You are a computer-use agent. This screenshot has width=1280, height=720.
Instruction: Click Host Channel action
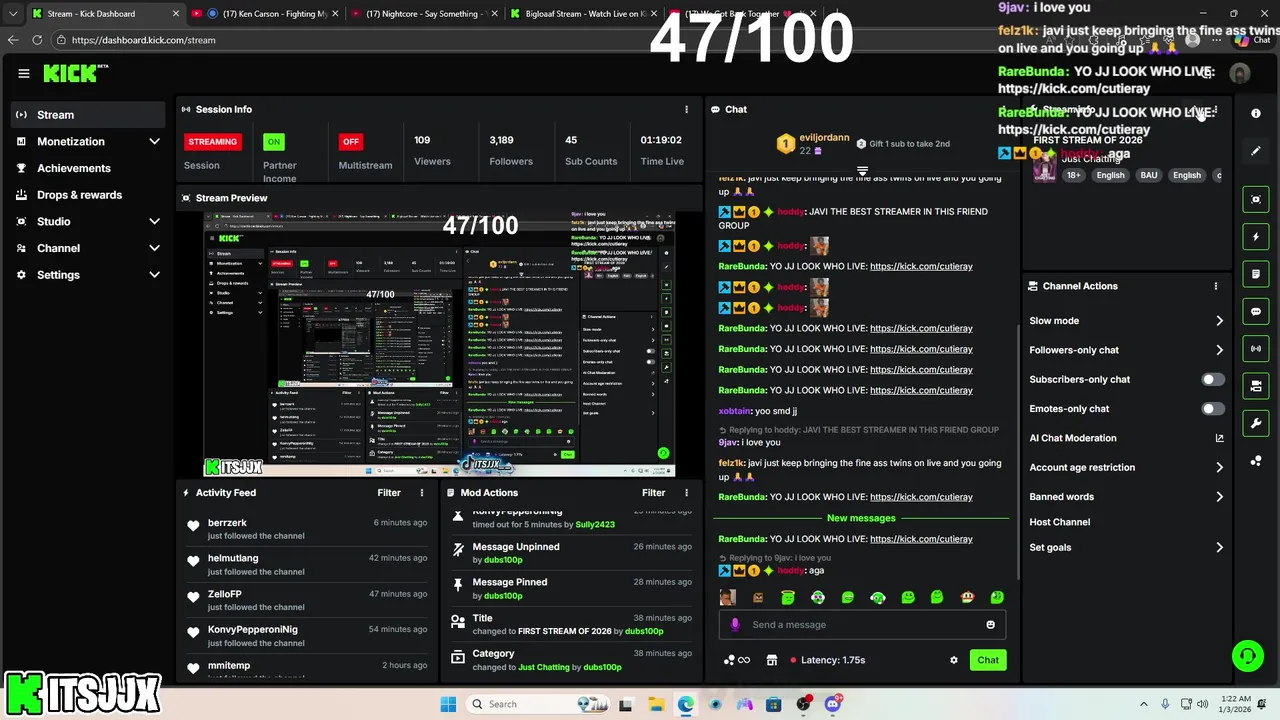click(x=1059, y=522)
